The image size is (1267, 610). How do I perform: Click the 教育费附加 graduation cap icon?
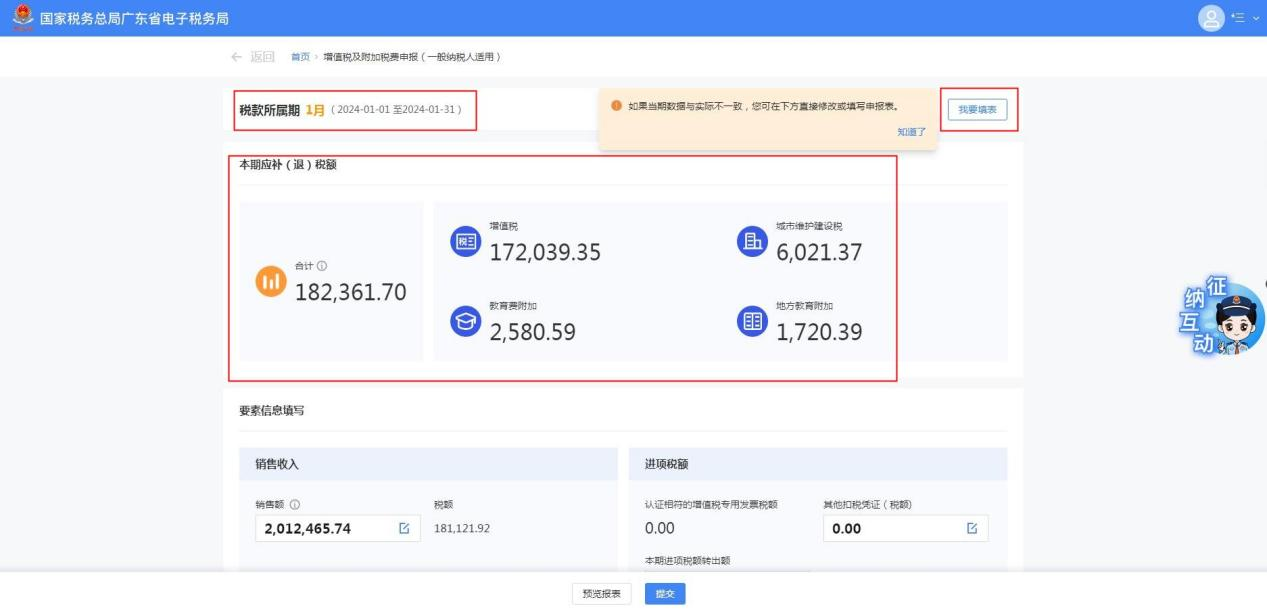[465, 321]
